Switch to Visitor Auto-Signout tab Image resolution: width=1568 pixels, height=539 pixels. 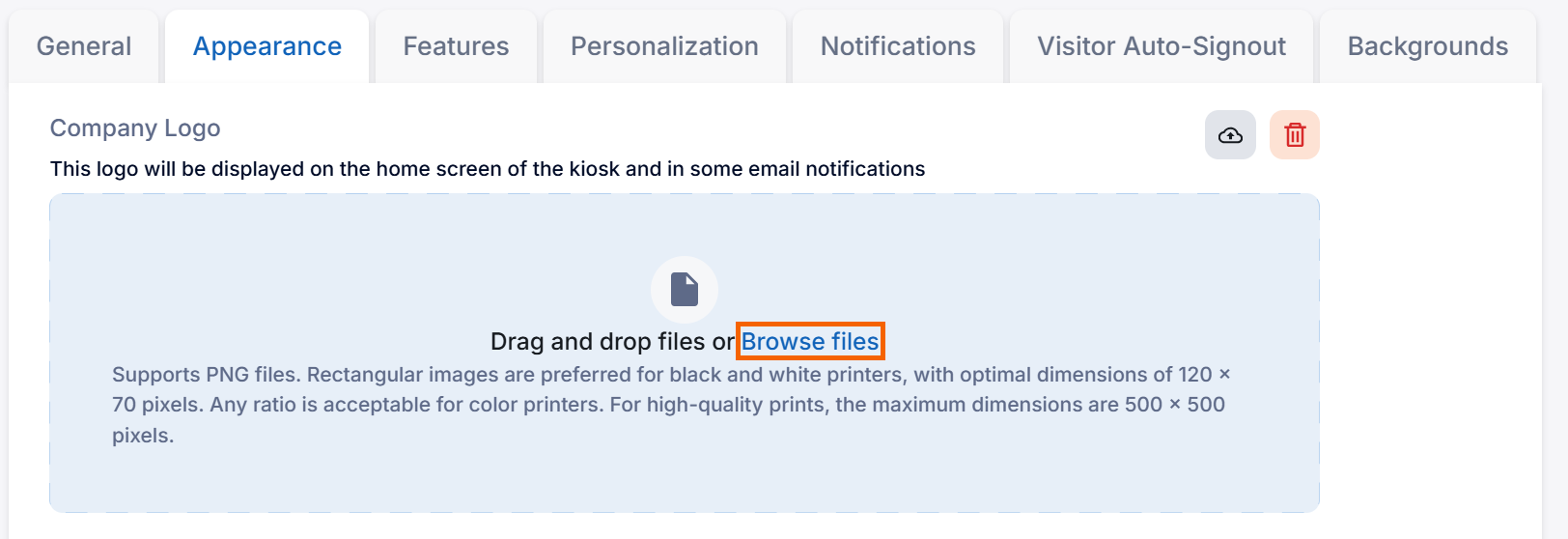pos(1162,46)
